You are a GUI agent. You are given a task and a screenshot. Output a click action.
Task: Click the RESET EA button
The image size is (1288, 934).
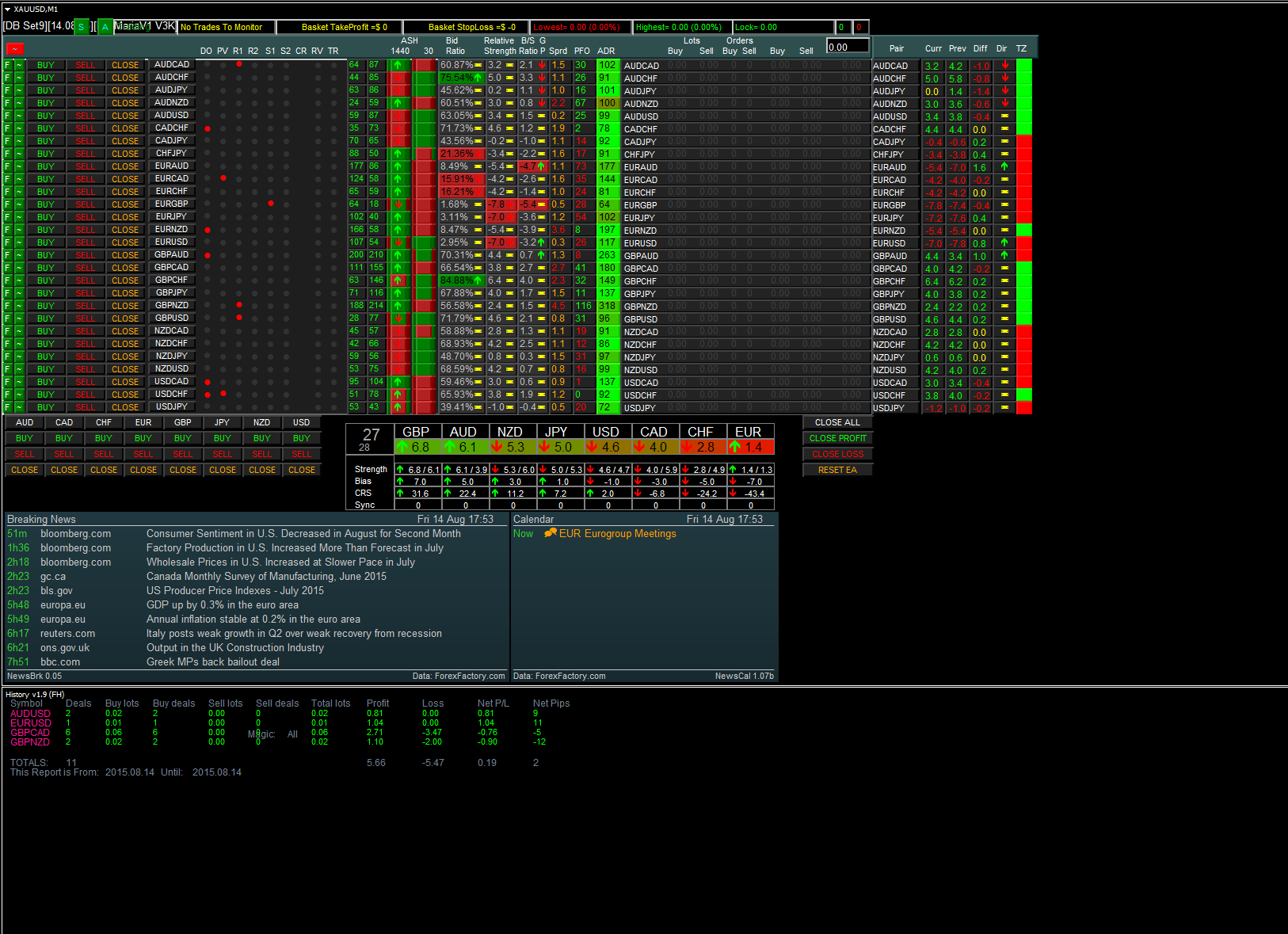coord(837,470)
